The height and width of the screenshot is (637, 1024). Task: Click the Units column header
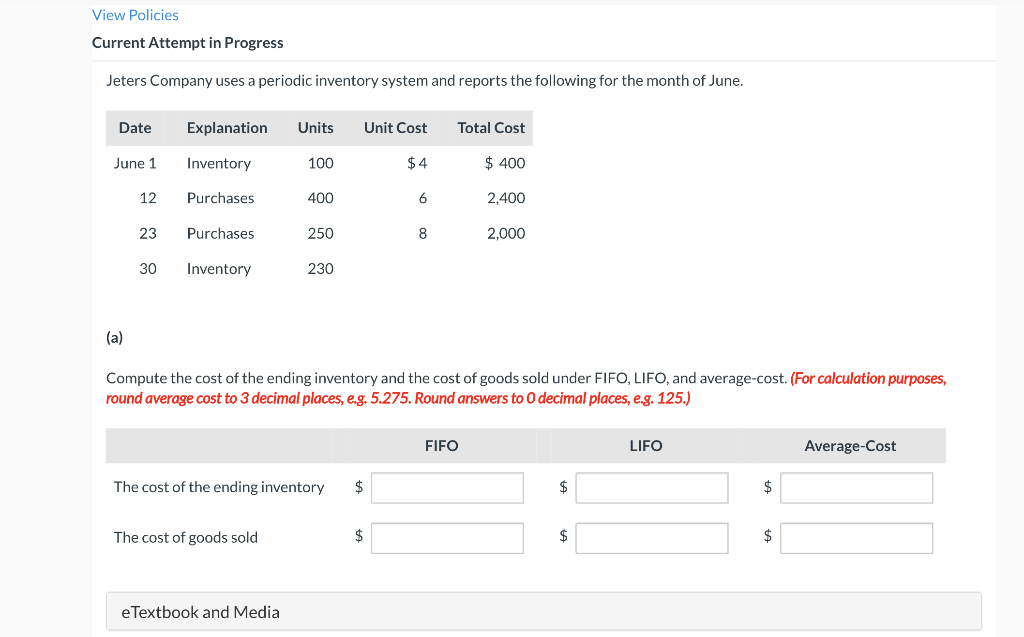[315, 128]
